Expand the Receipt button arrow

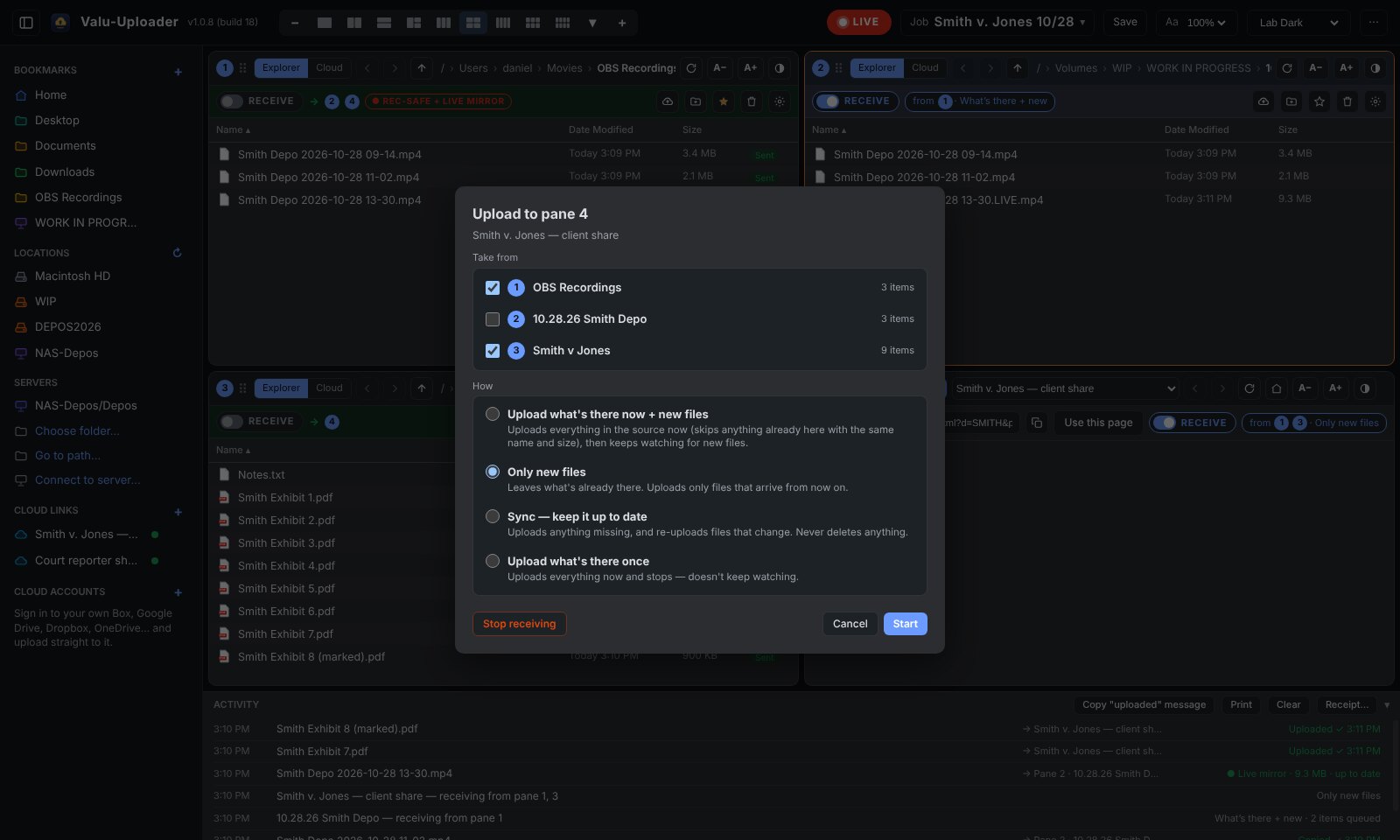click(x=1386, y=705)
